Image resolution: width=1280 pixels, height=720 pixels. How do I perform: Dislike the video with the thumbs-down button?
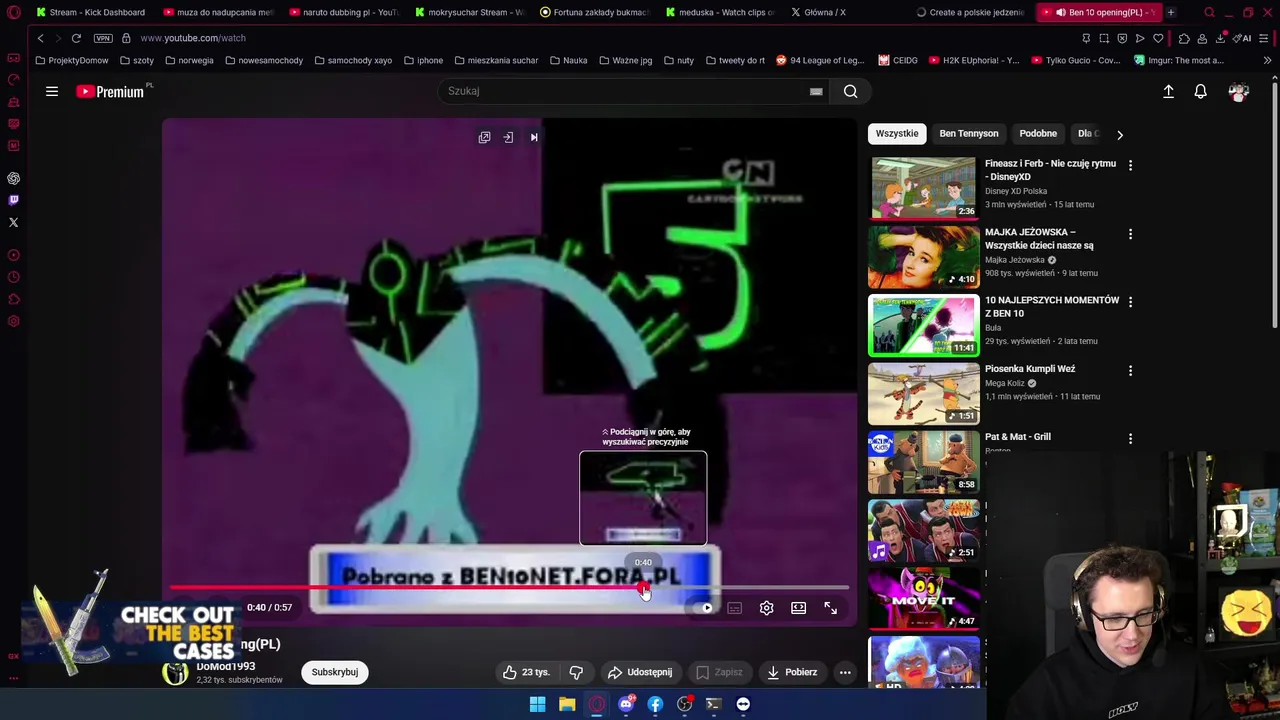click(576, 672)
